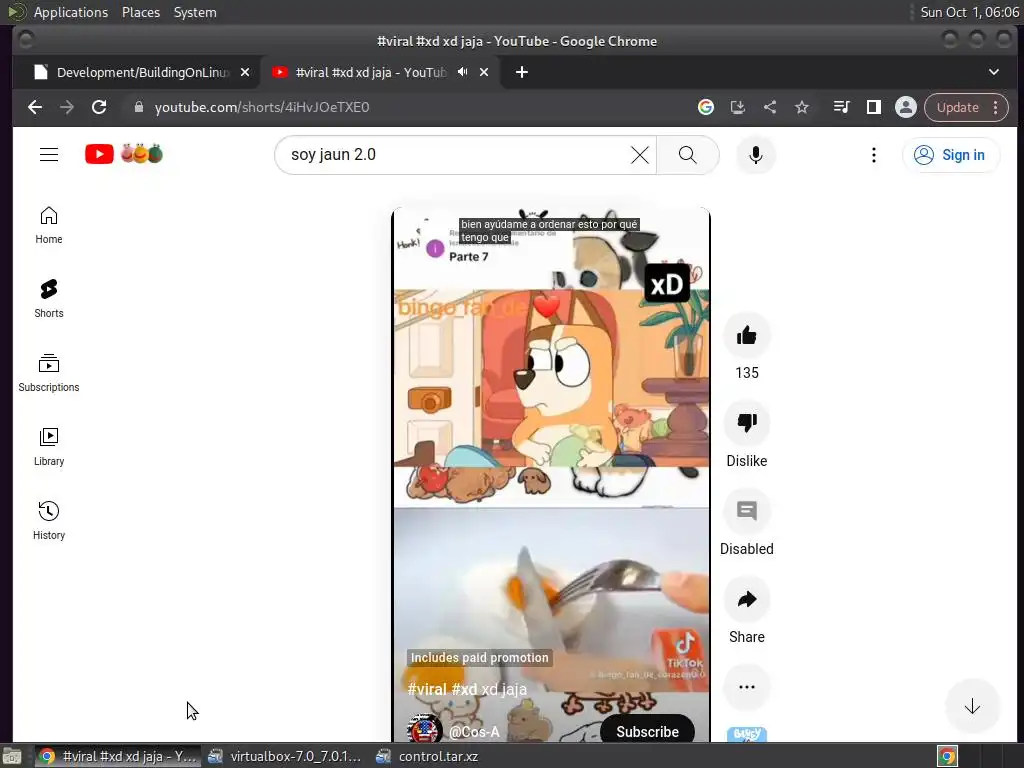Viewport: 1024px width, 768px height.
Task: Close the Development/BuildingOnLinux tab
Action: (245, 72)
